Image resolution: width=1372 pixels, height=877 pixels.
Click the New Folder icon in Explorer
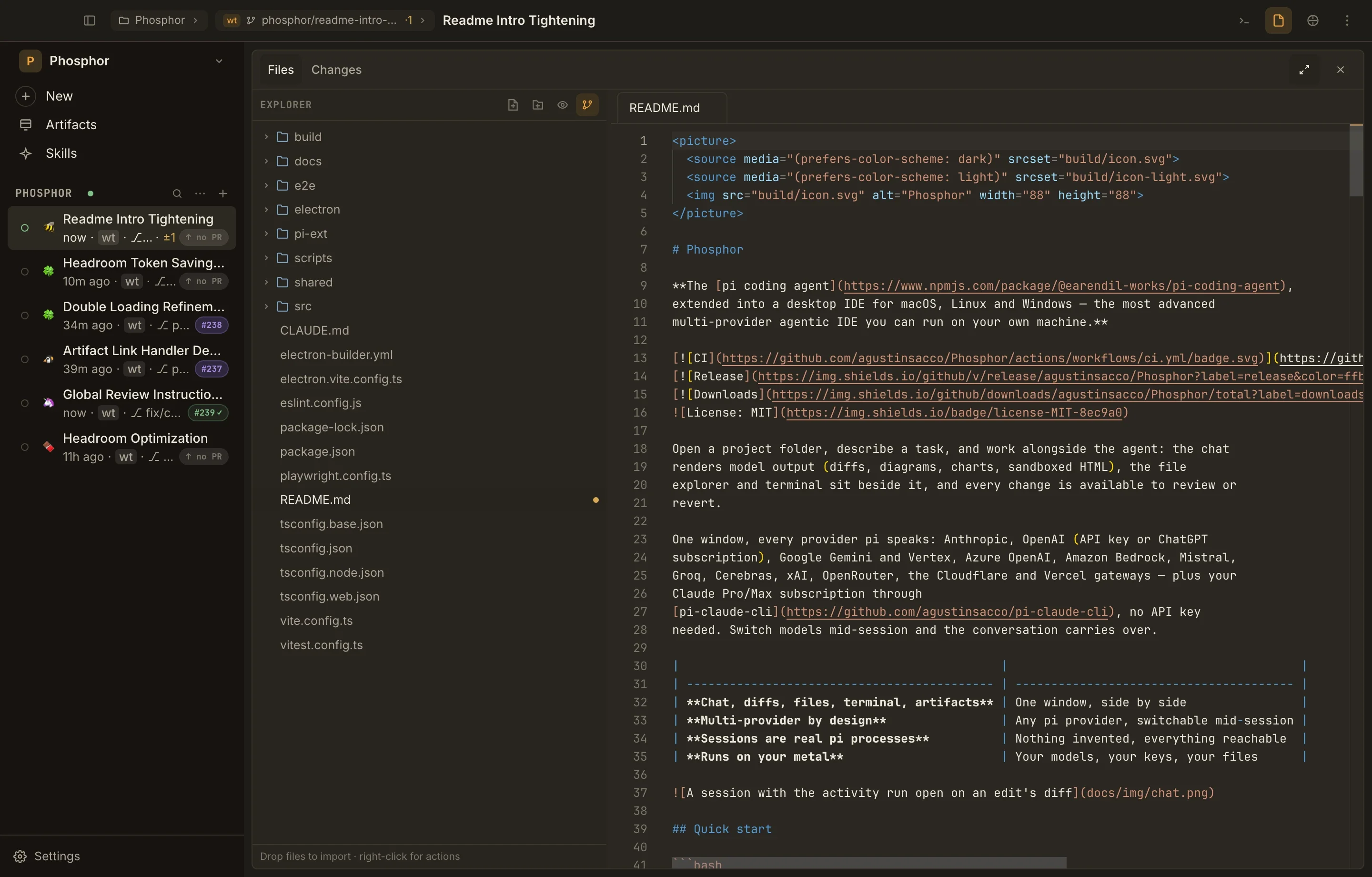(x=537, y=105)
